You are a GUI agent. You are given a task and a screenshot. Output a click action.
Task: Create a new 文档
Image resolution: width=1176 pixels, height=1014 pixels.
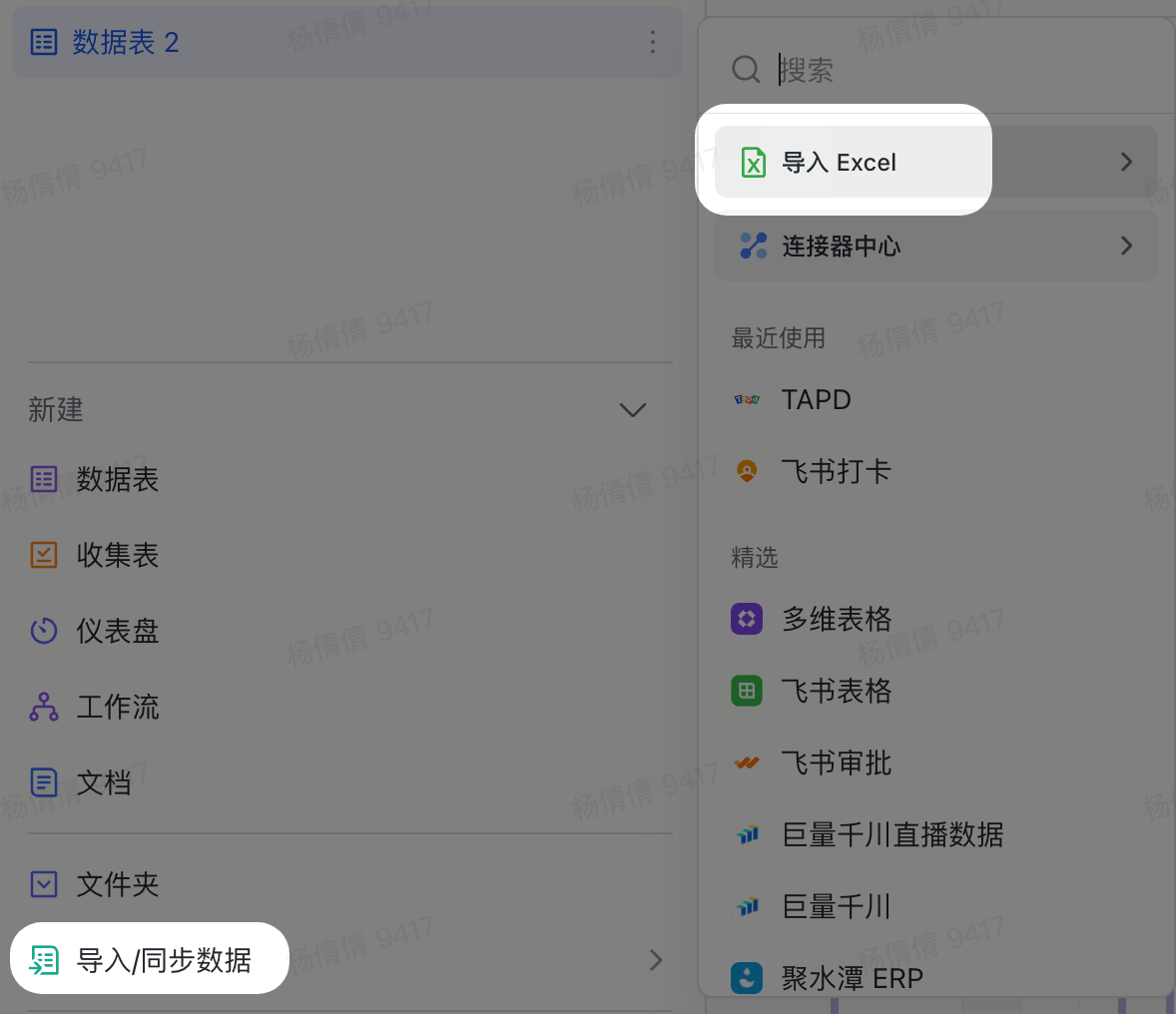[103, 782]
